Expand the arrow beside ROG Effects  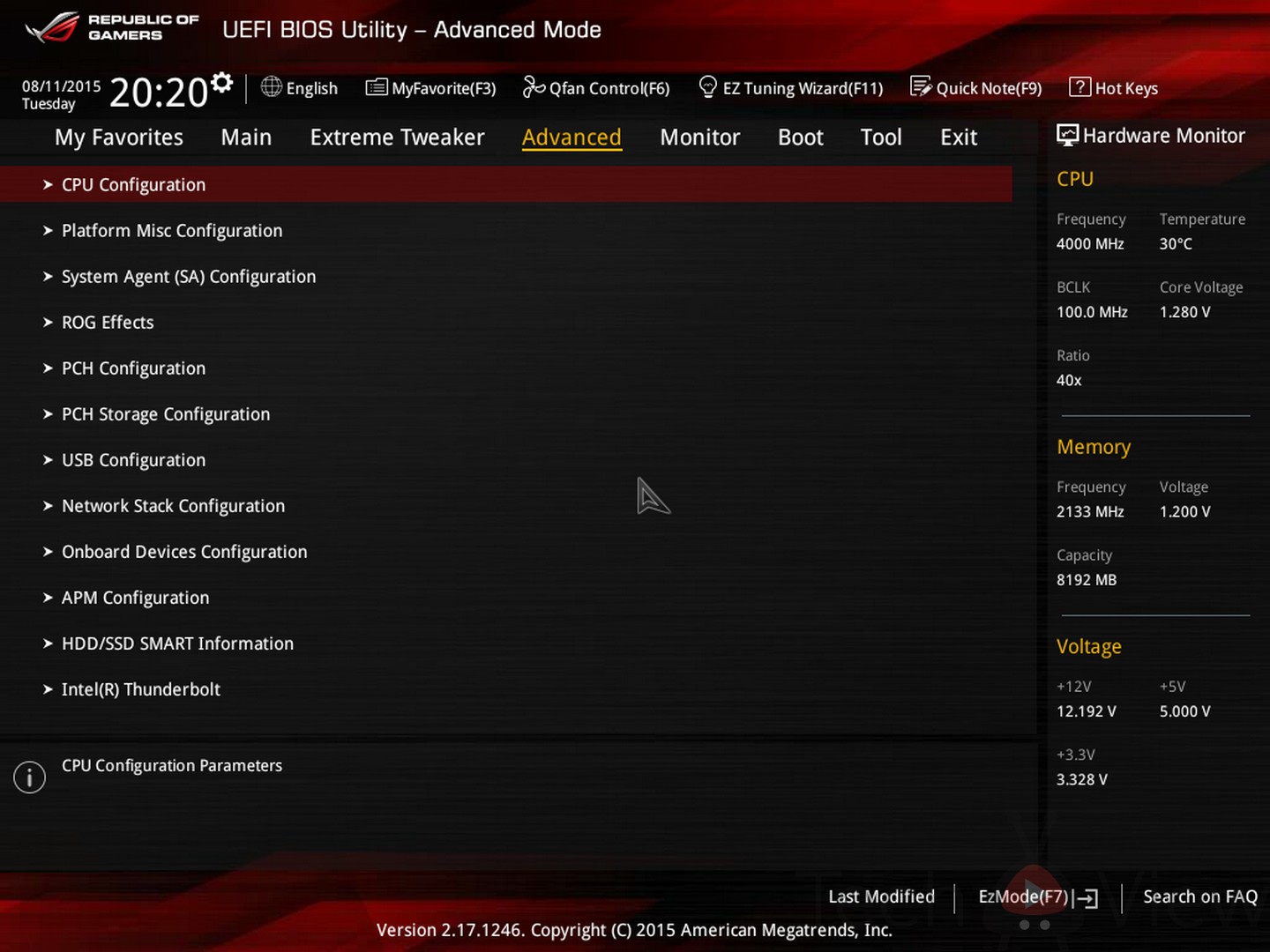tap(48, 322)
